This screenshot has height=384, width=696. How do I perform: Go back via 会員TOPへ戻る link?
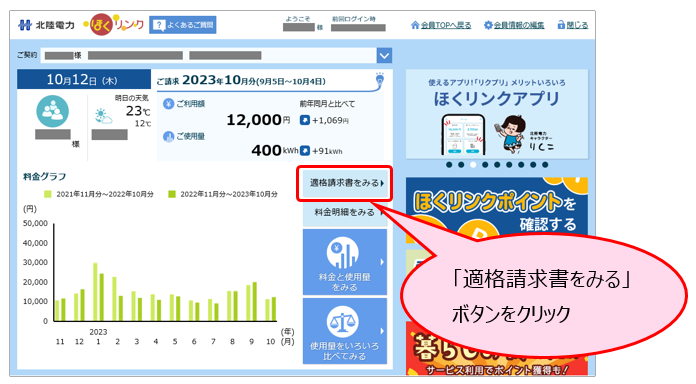click(441, 25)
